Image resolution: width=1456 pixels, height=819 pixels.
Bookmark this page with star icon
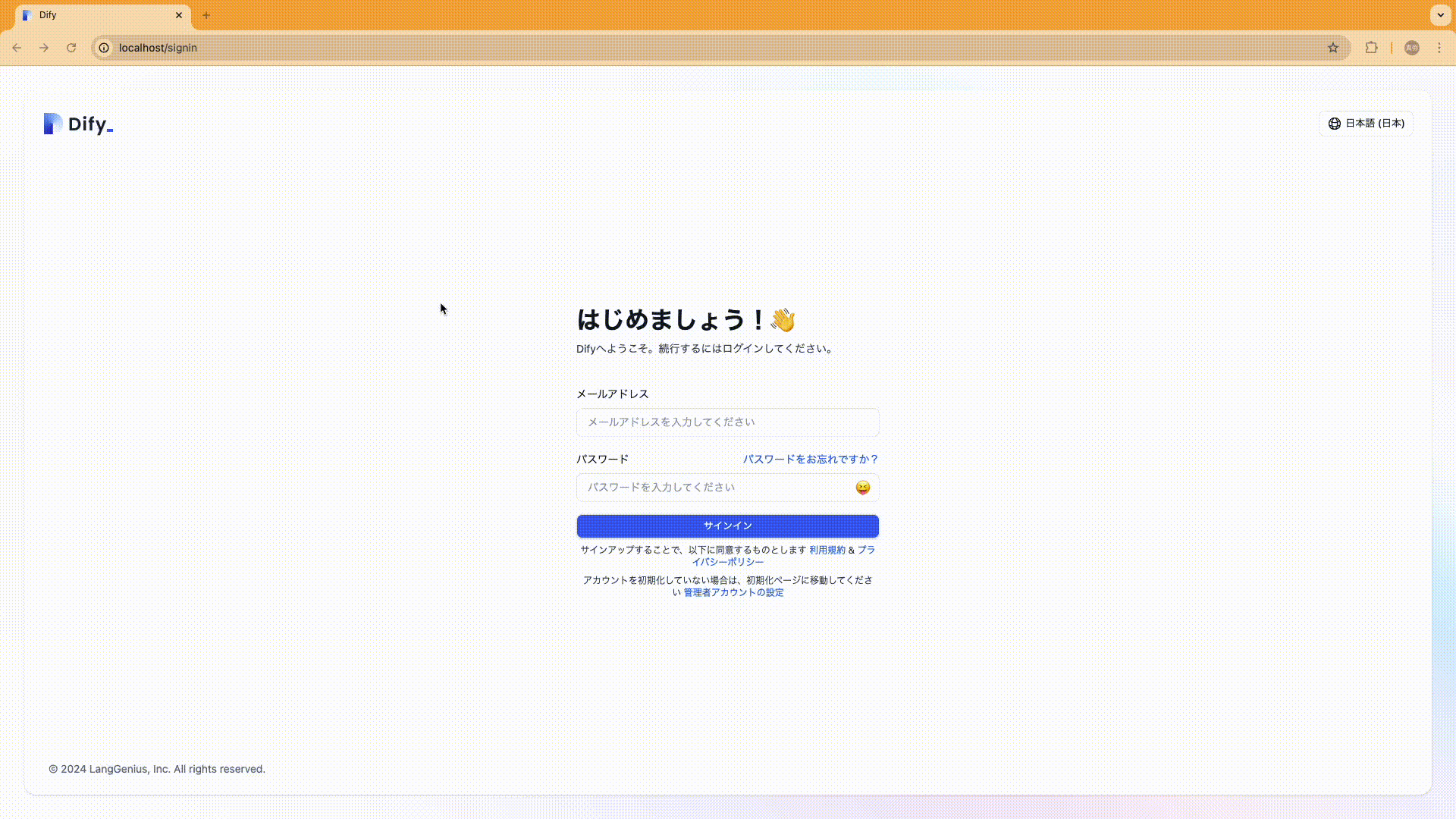click(1333, 48)
